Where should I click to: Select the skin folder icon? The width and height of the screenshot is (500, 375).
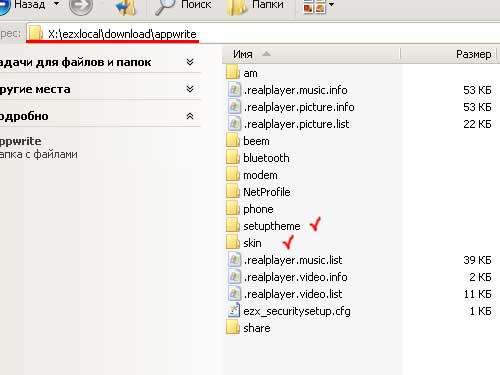coord(233,243)
